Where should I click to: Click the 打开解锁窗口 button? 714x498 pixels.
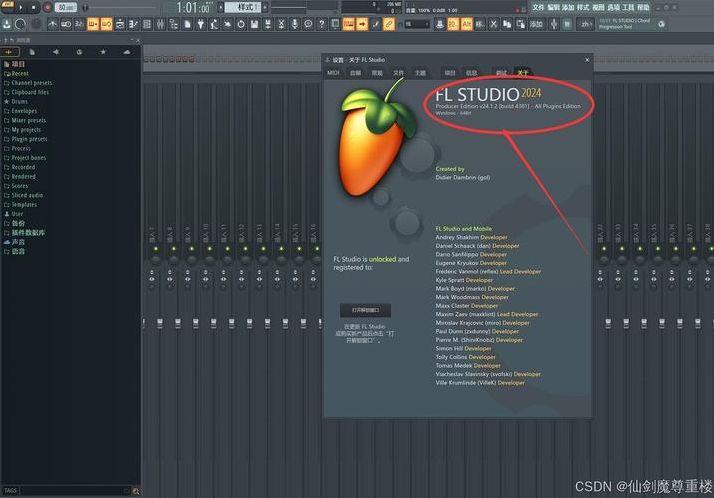point(365,310)
